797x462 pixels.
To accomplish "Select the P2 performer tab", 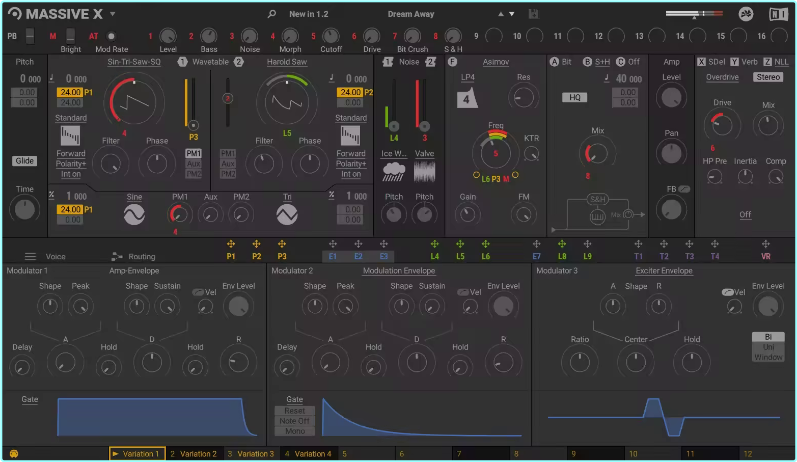I will coord(256,256).
